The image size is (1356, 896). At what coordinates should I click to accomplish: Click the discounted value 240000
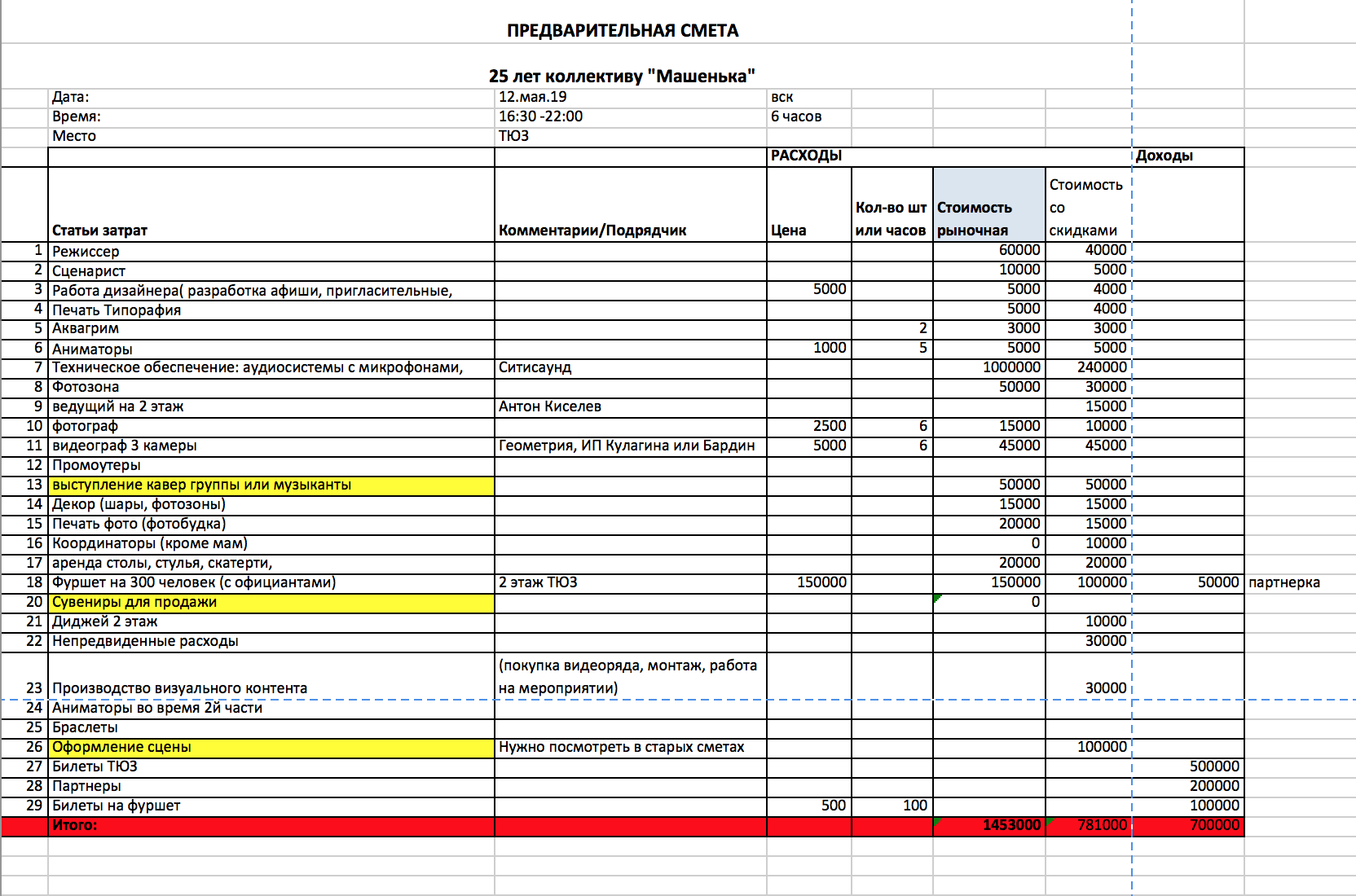click(1089, 368)
